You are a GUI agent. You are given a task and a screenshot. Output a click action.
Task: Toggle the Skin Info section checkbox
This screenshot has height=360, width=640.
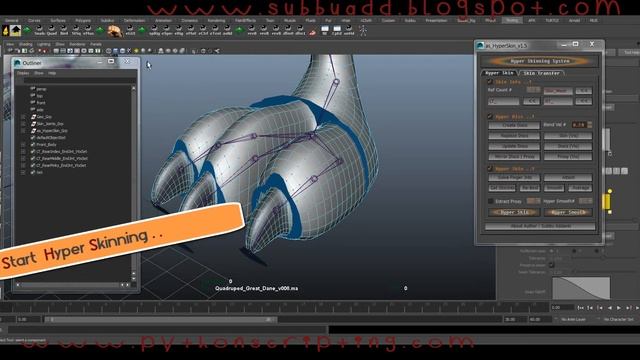490,82
